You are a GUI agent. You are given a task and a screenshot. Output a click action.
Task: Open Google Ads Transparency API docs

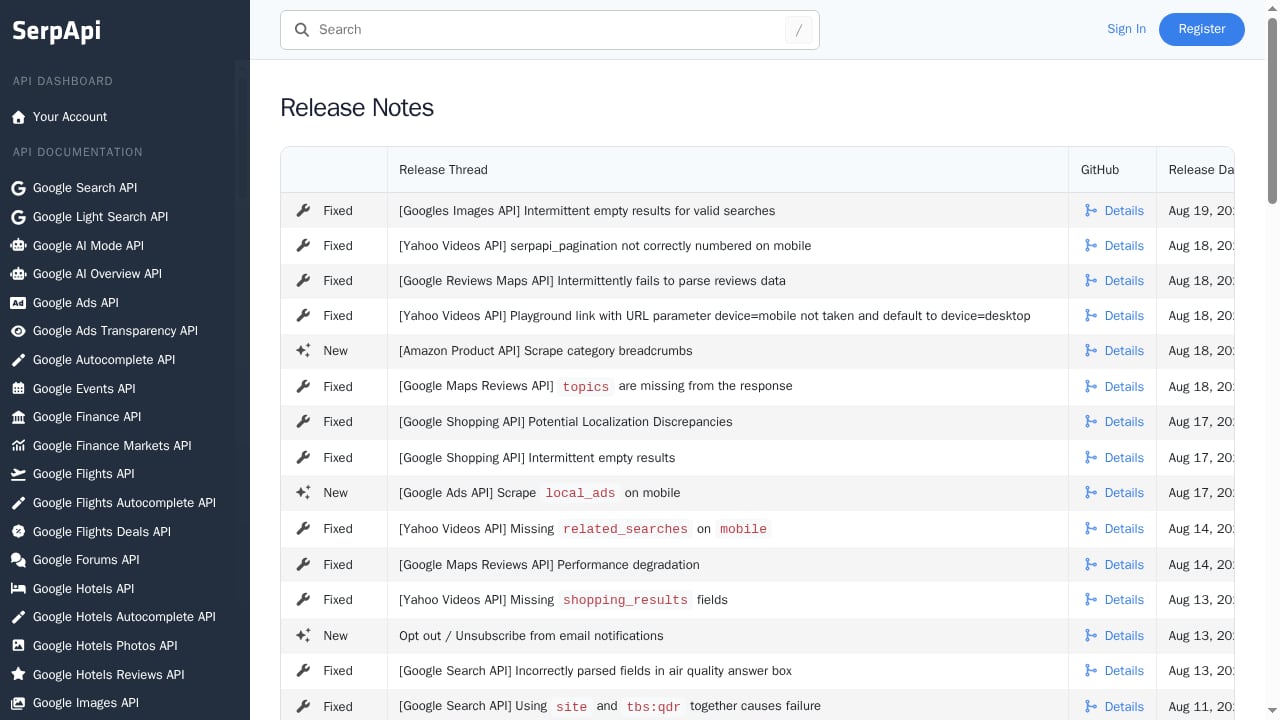point(115,331)
